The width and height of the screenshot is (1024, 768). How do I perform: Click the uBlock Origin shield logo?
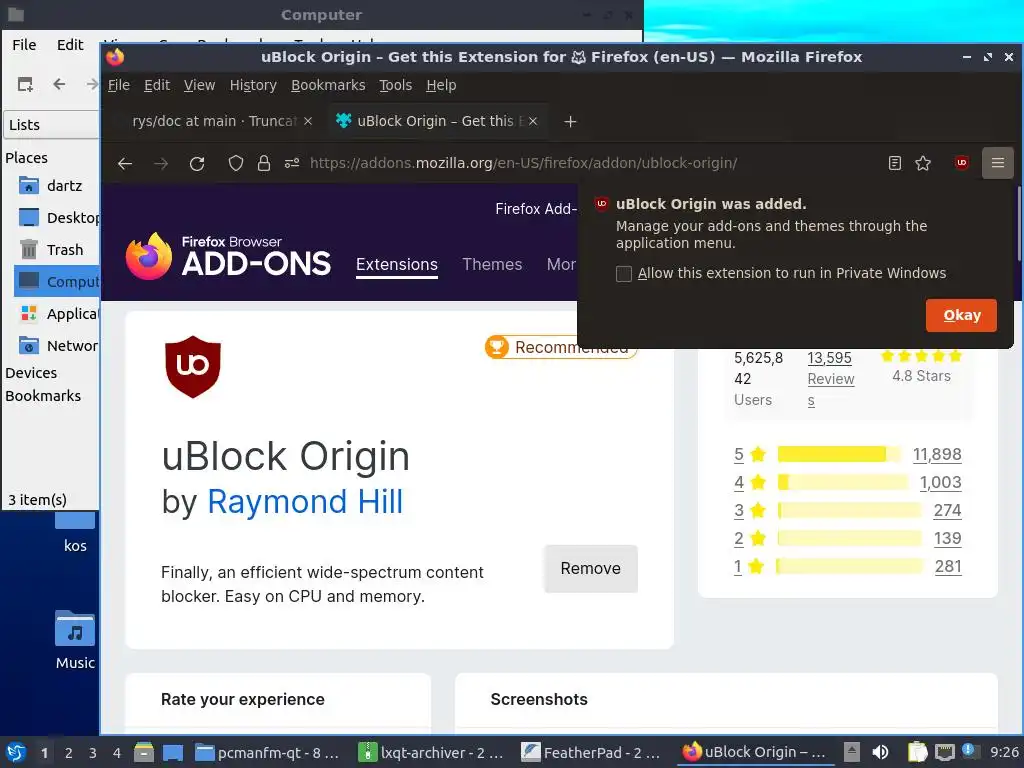(193, 366)
